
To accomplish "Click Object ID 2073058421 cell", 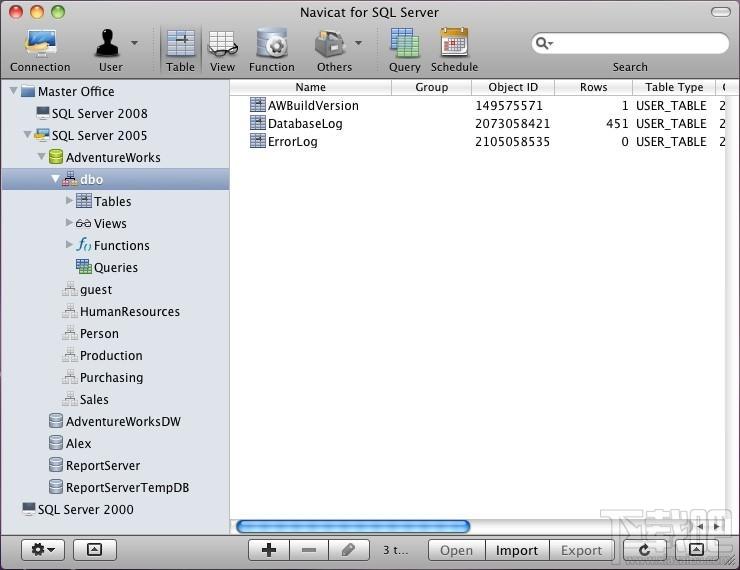I will (513, 124).
